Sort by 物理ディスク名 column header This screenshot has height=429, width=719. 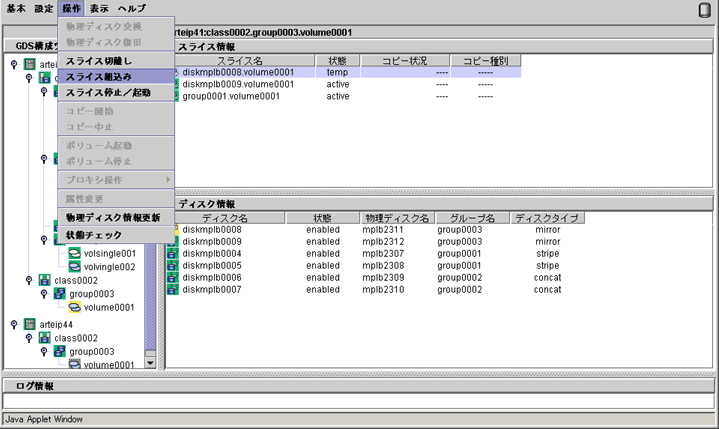pyautogui.click(x=395, y=218)
